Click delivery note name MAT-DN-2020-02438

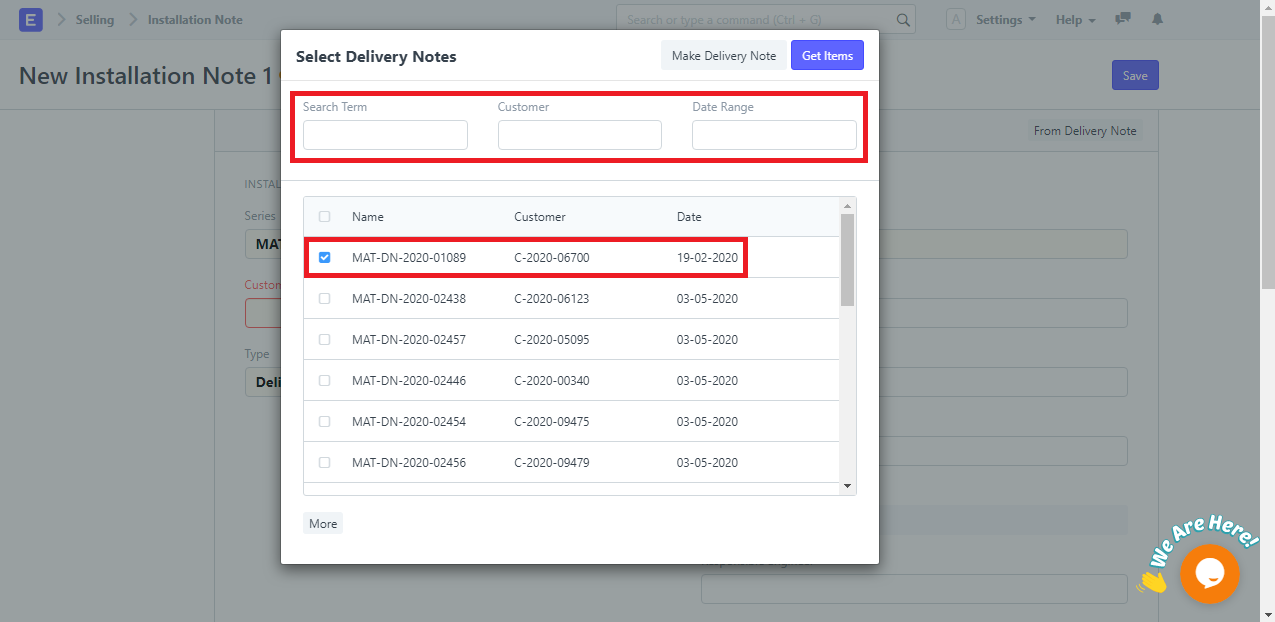click(409, 299)
